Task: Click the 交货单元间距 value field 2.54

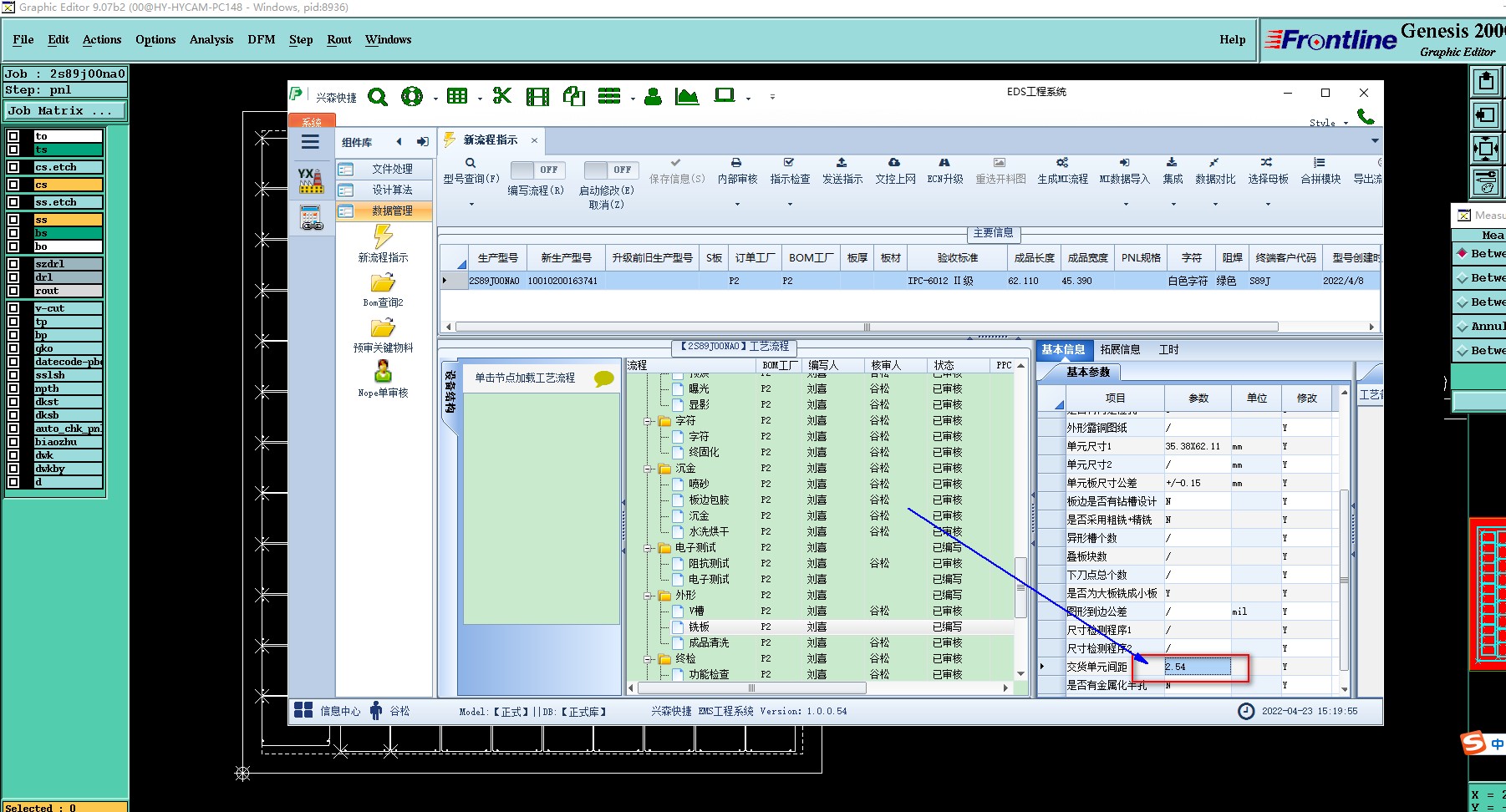Action: [1197, 667]
